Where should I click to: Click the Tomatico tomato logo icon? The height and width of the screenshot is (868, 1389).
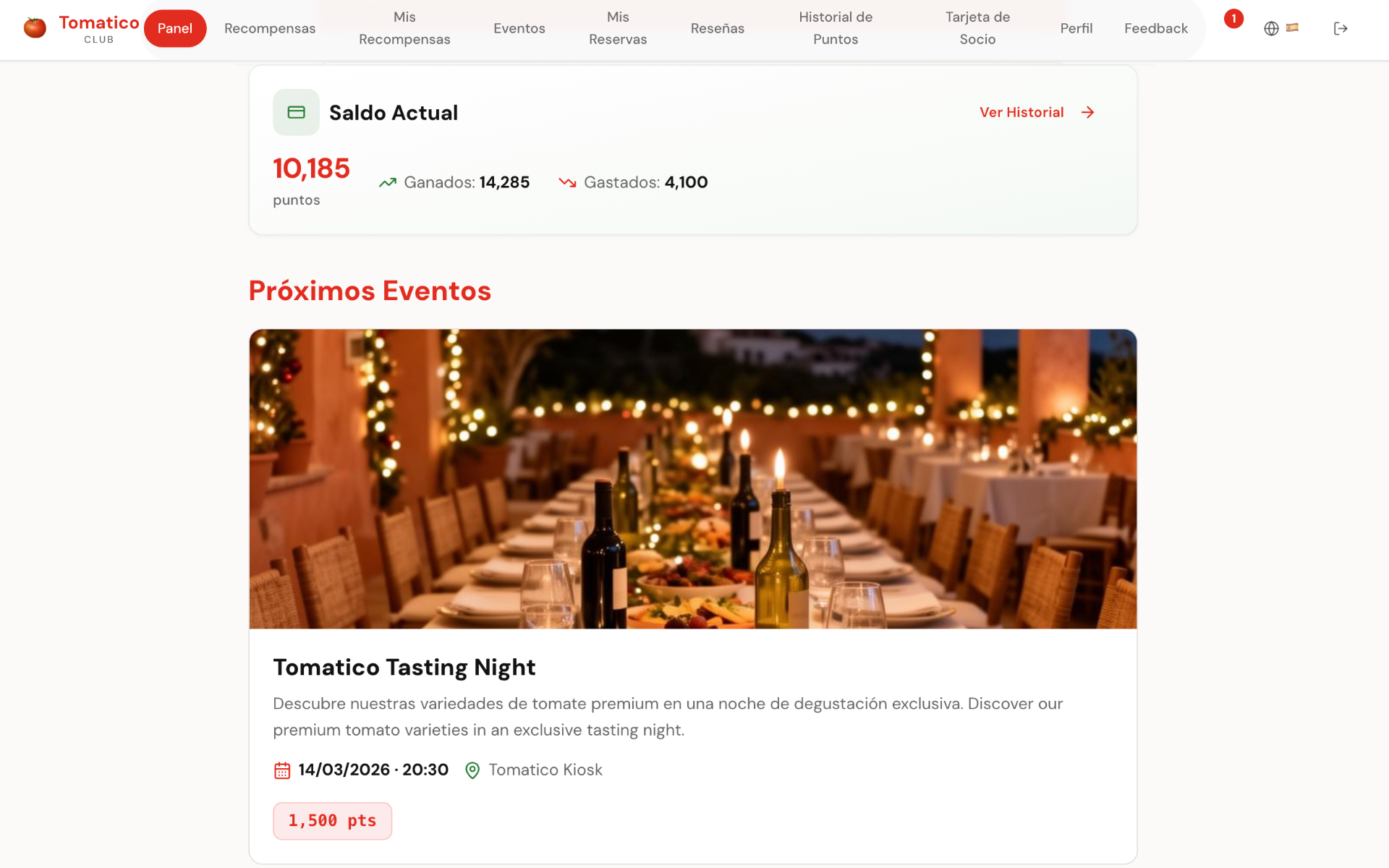[35, 28]
